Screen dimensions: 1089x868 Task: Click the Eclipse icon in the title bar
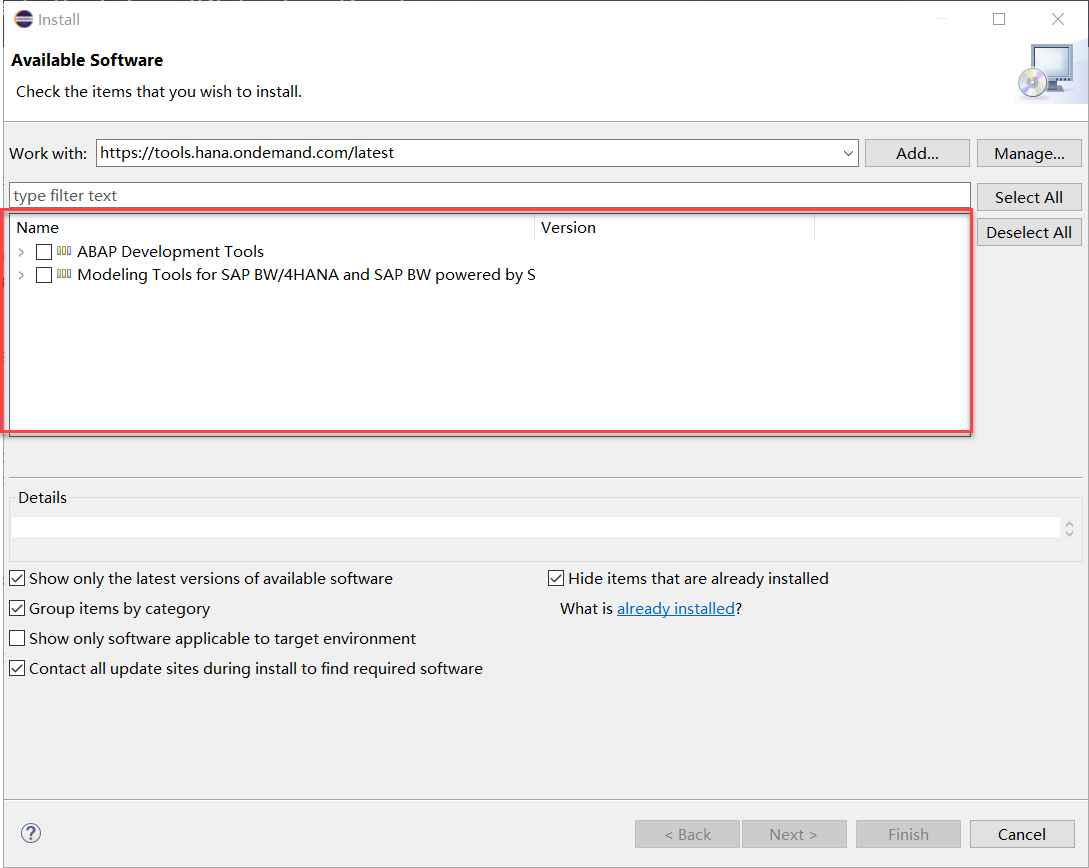pos(24,19)
